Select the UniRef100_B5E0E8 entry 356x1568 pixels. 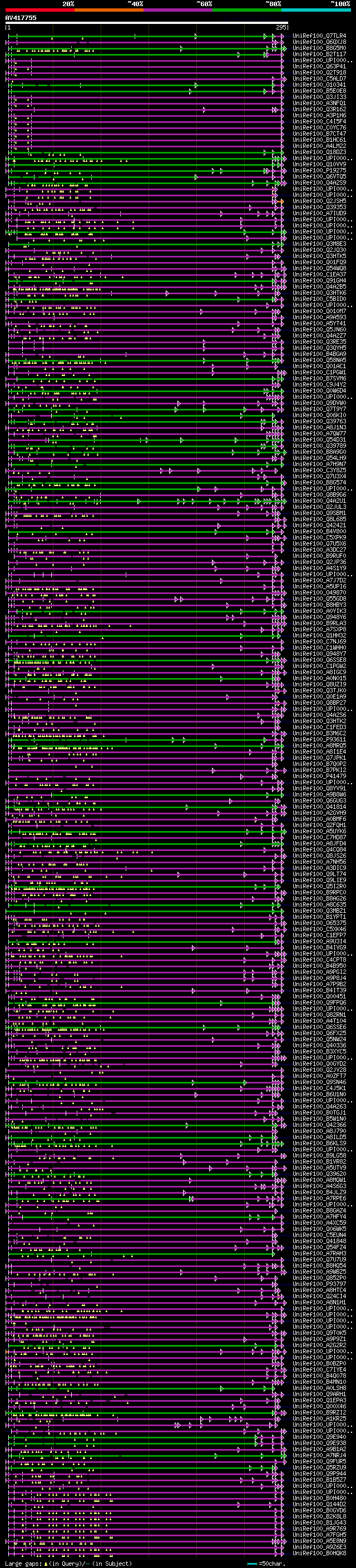coord(319,91)
